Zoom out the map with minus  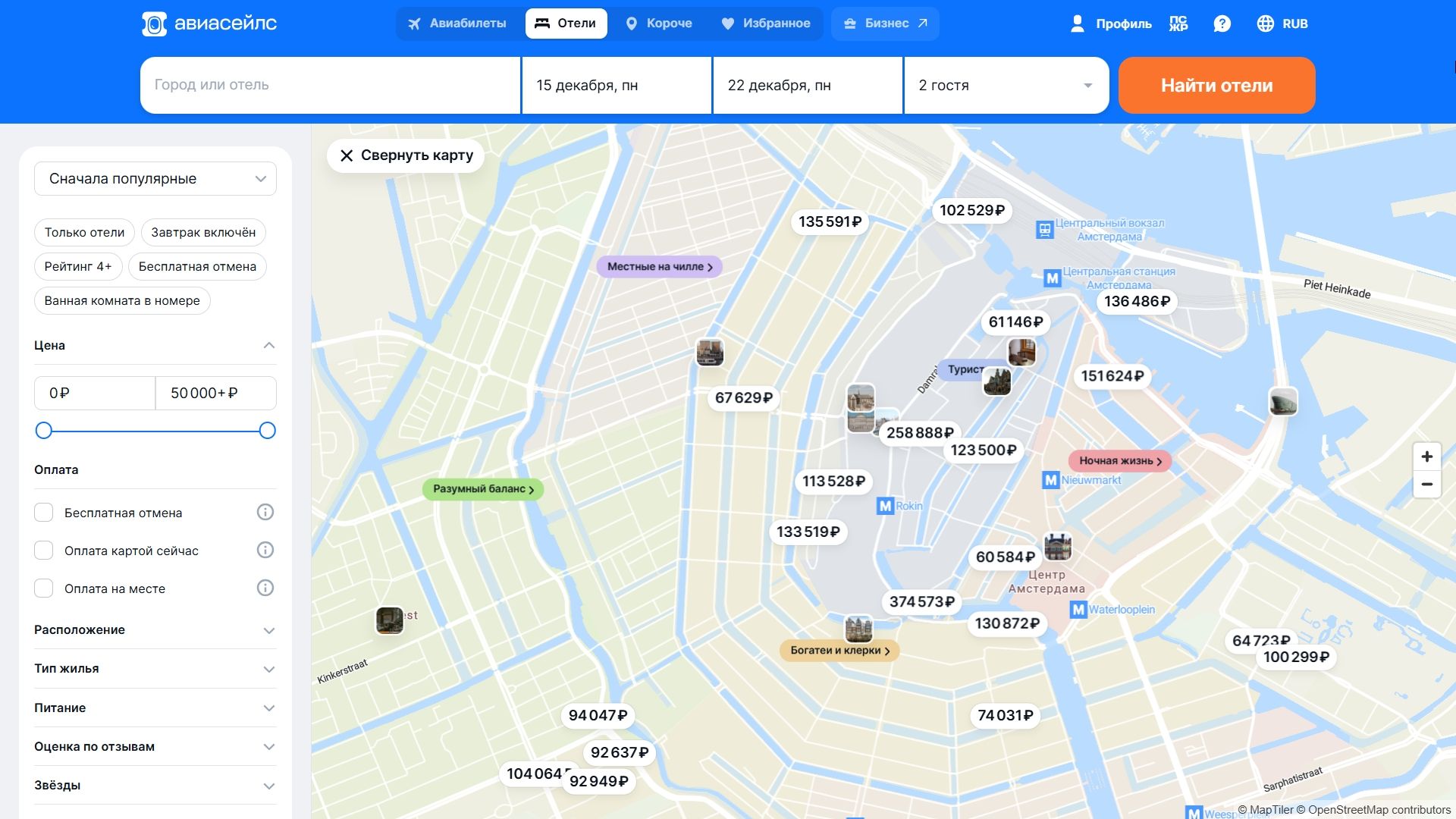pos(1426,485)
